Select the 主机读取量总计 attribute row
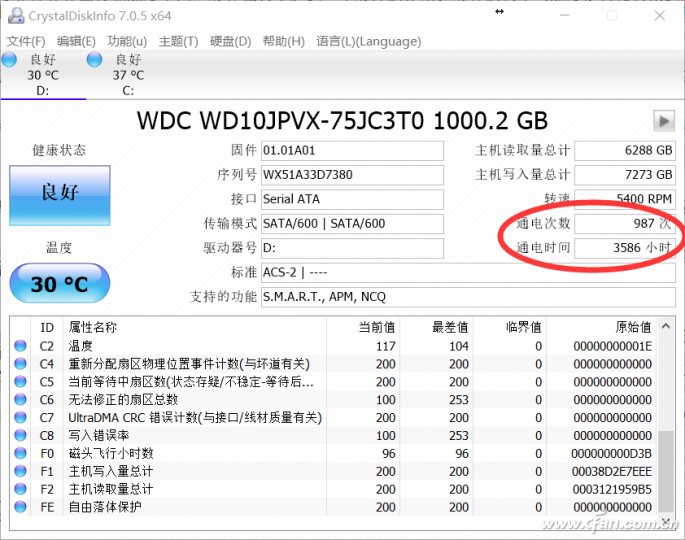685x540 pixels. (x=333, y=489)
